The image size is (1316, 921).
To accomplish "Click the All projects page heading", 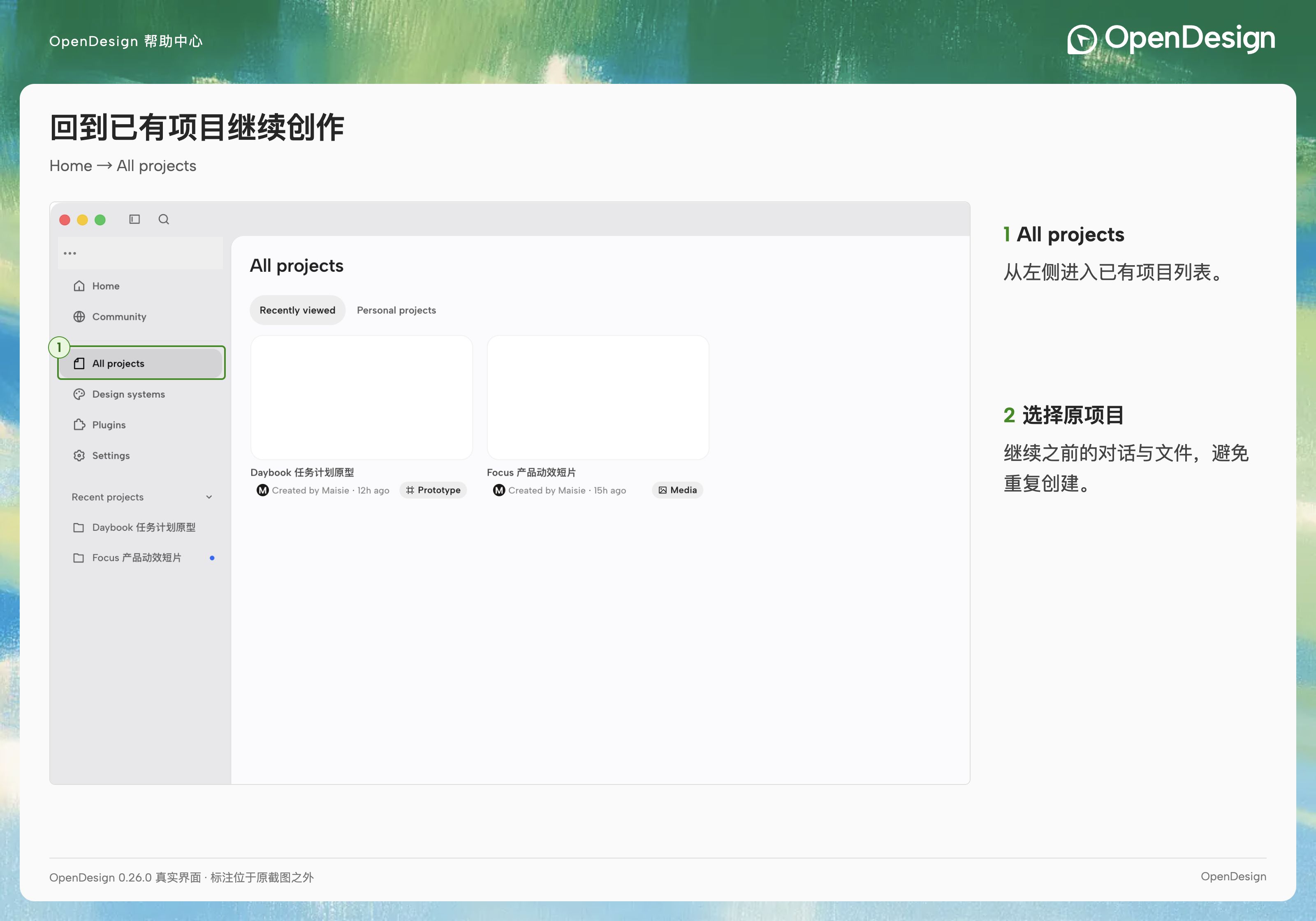I will [x=297, y=266].
